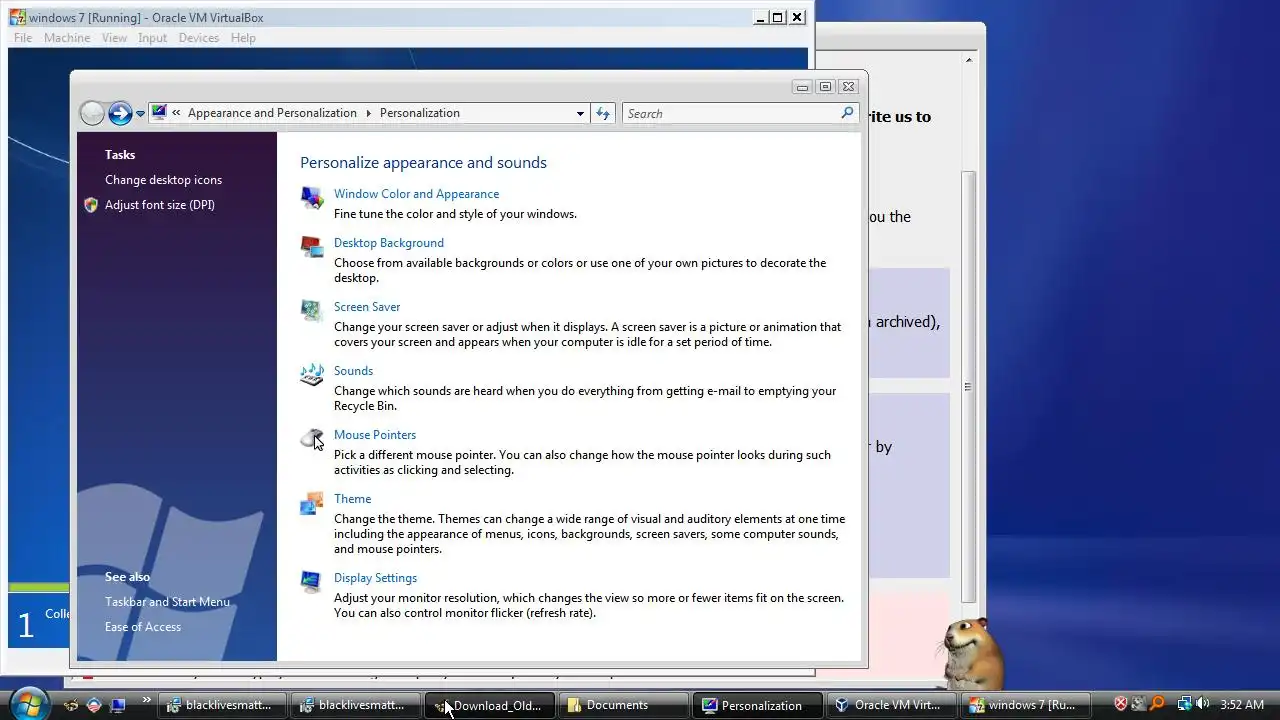
Task: Switch to second blacklivesmatt taskbar window
Action: point(356,705)
